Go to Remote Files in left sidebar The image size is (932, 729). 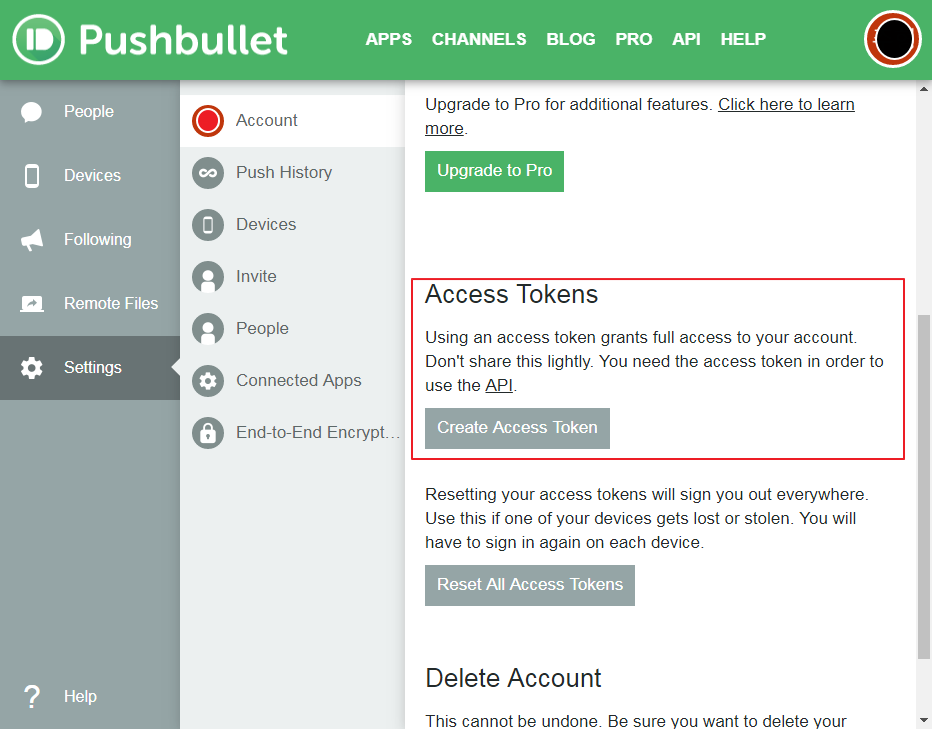click(x=90, y=303)
